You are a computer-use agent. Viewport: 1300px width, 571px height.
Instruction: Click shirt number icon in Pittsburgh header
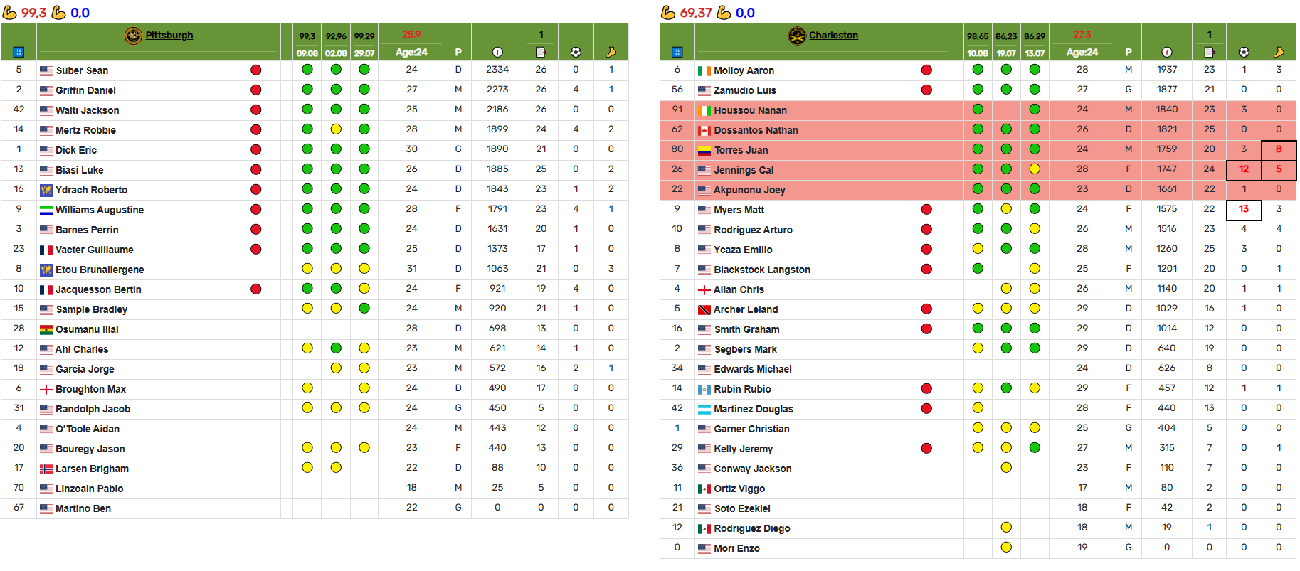[x=18, y=52]
